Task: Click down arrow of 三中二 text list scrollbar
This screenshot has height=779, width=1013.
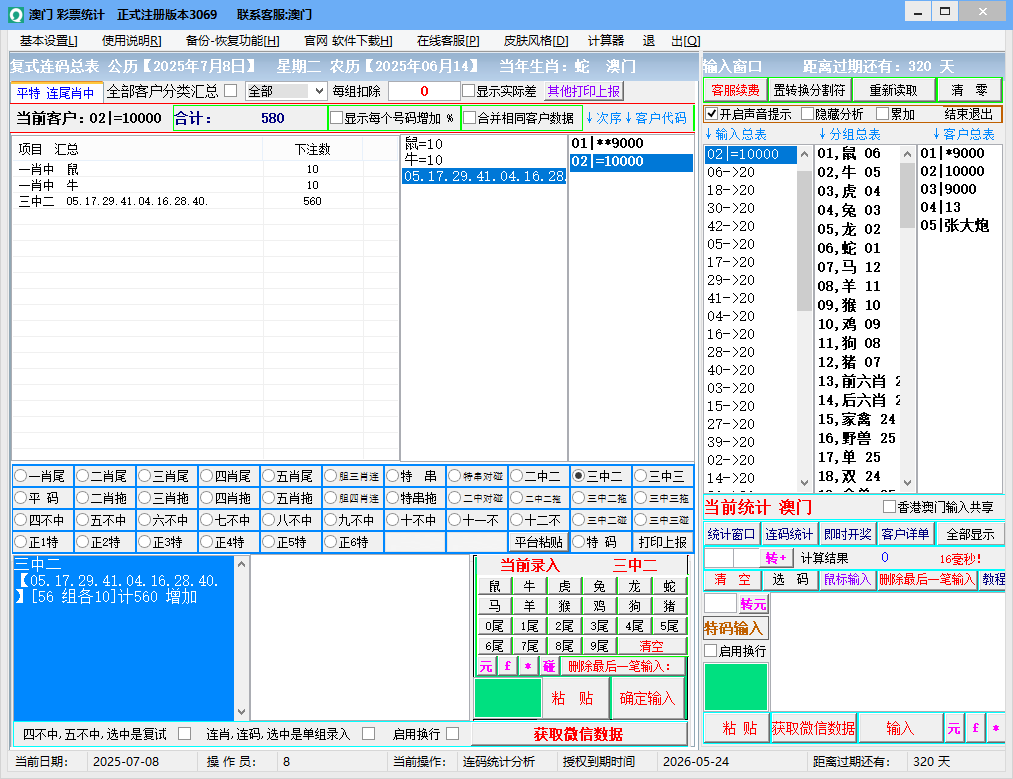Action: (x=241, y=711)
